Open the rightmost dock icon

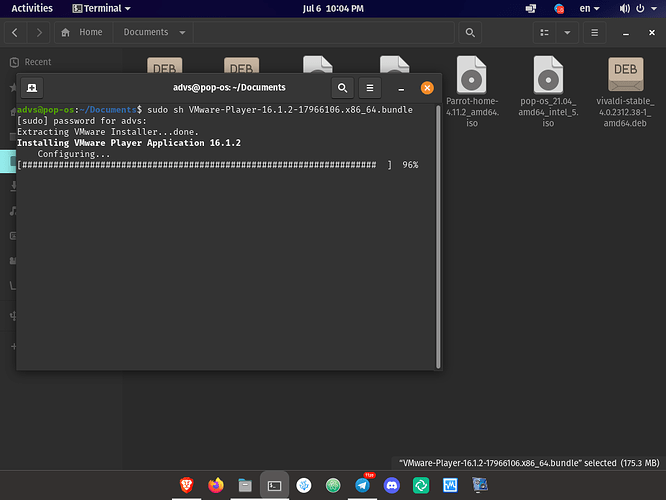(480, 485)
